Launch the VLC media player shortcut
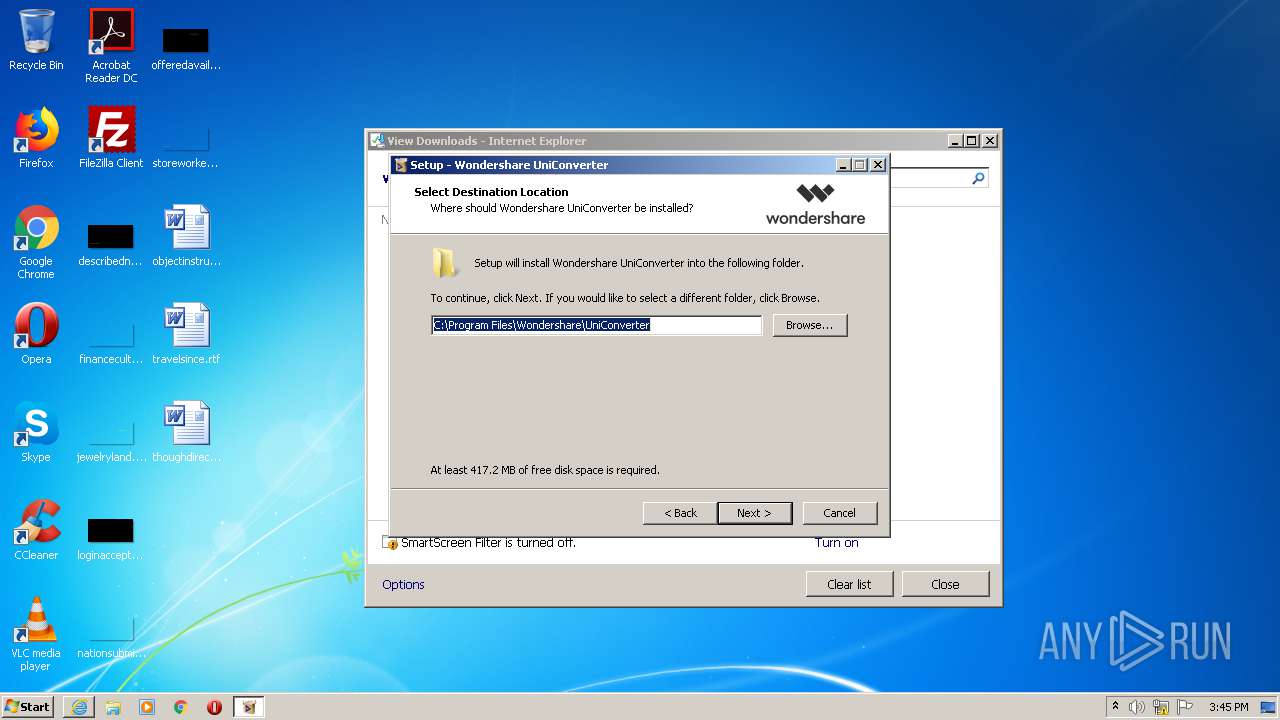 tap(36, 634)
